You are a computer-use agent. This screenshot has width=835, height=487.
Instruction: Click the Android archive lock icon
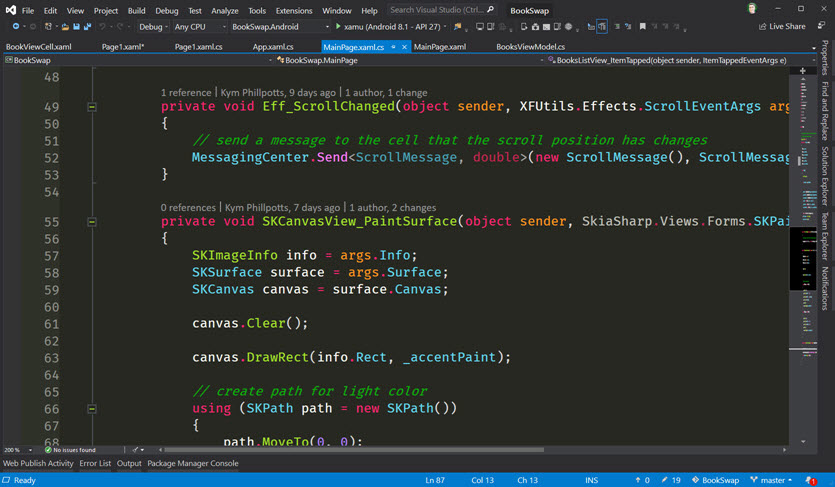[x=535, y=27]
